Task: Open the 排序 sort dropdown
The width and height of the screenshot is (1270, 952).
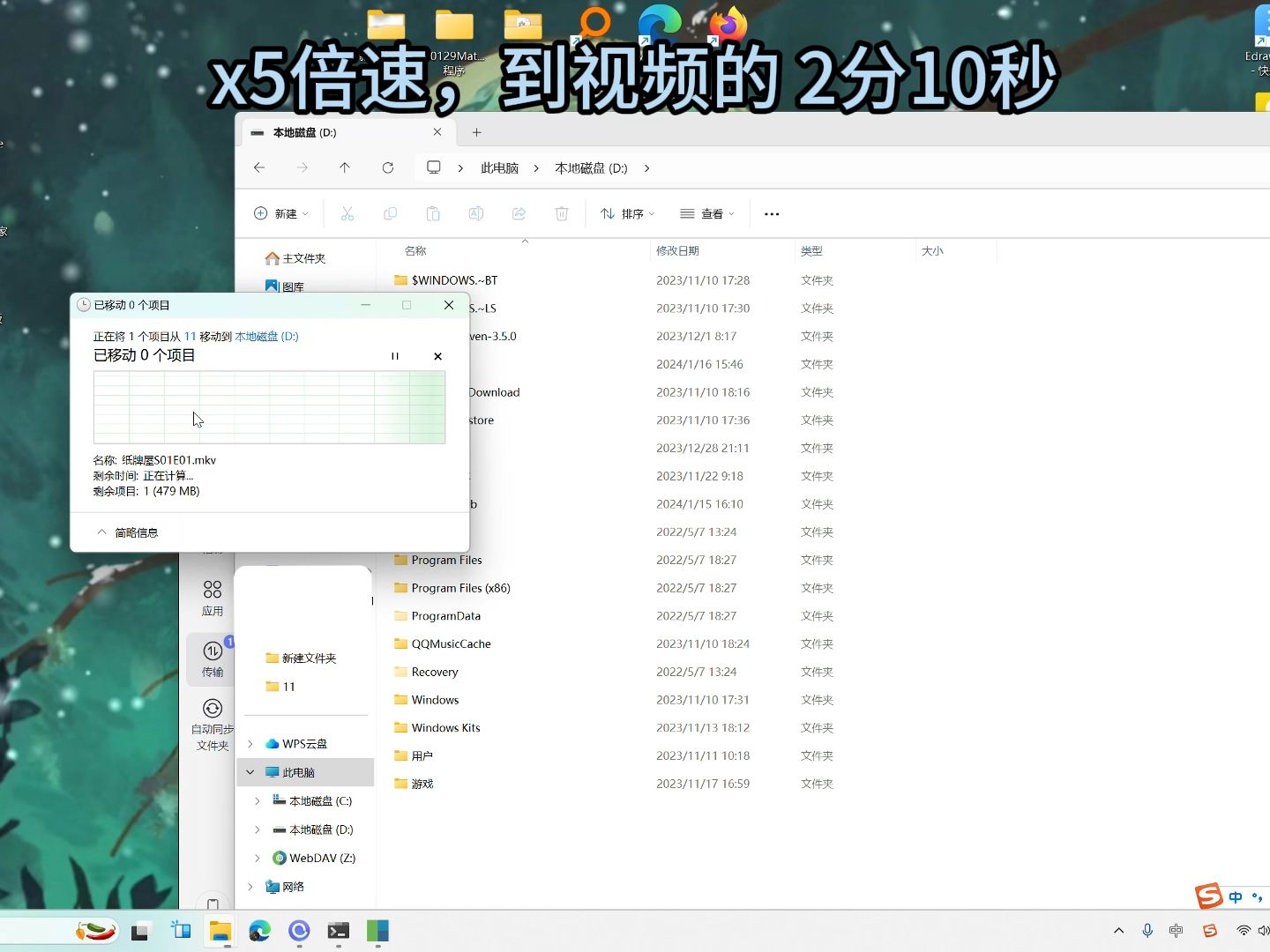Action: pyautogui.click(x=626, y=213)
